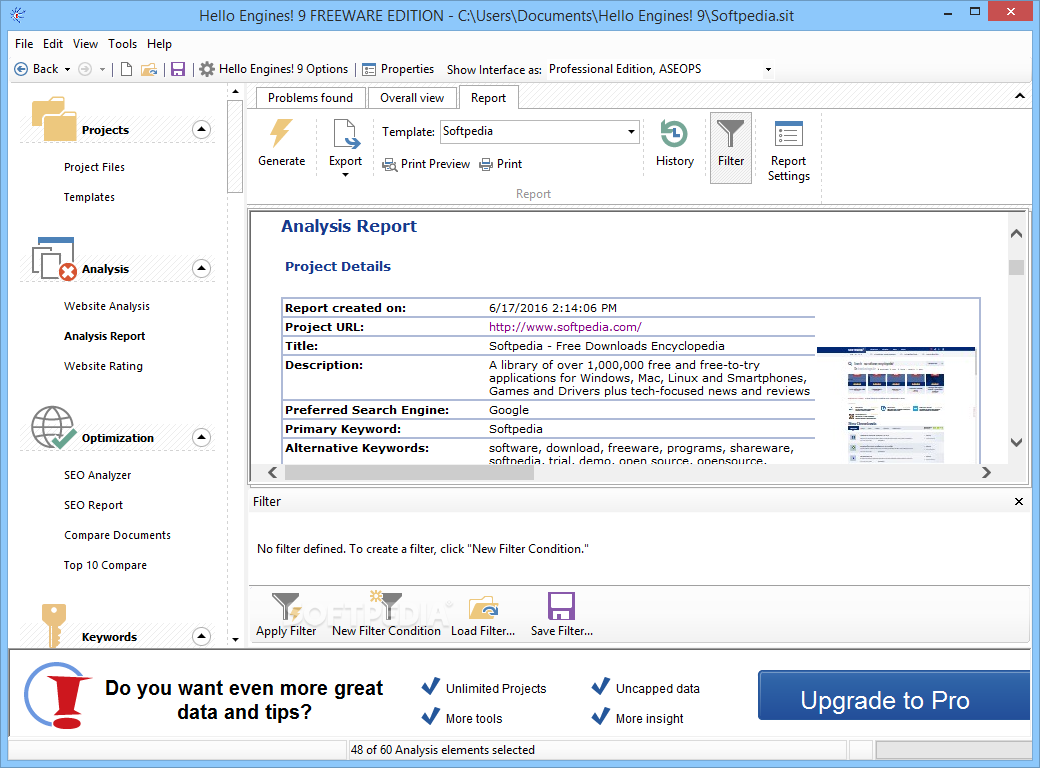Click the report scroll right arrow

click(986, 472)
